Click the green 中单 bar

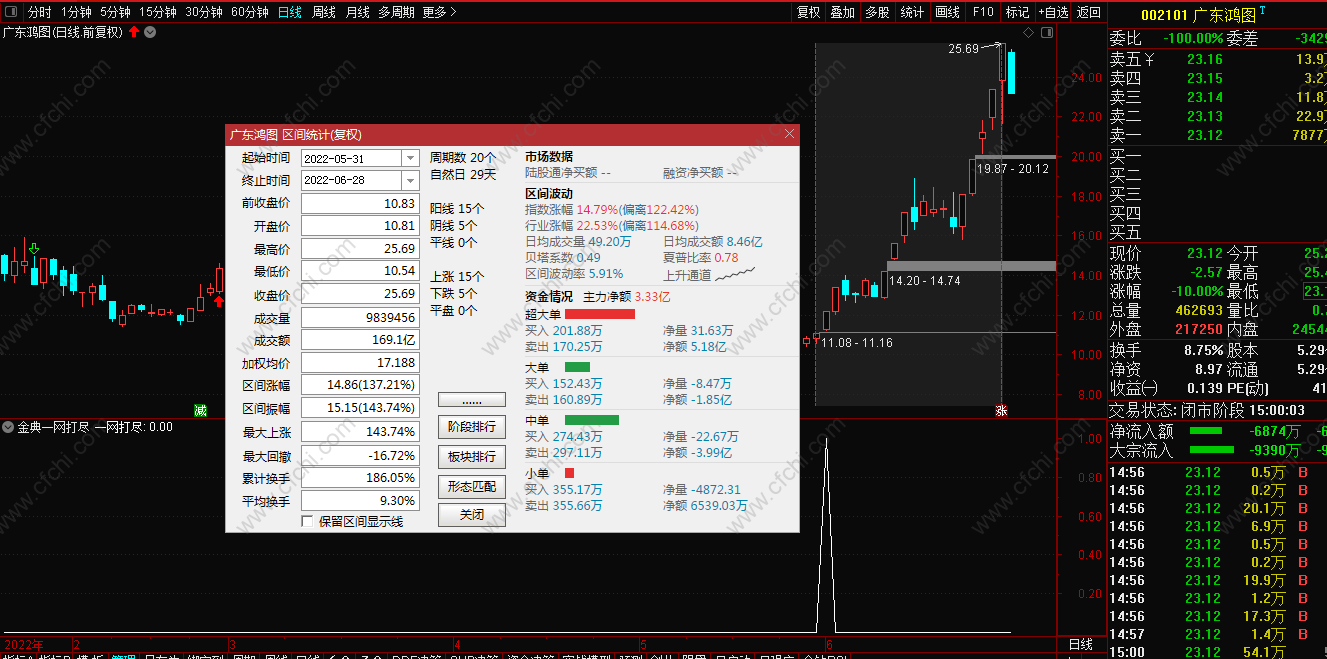pos(592,420)
